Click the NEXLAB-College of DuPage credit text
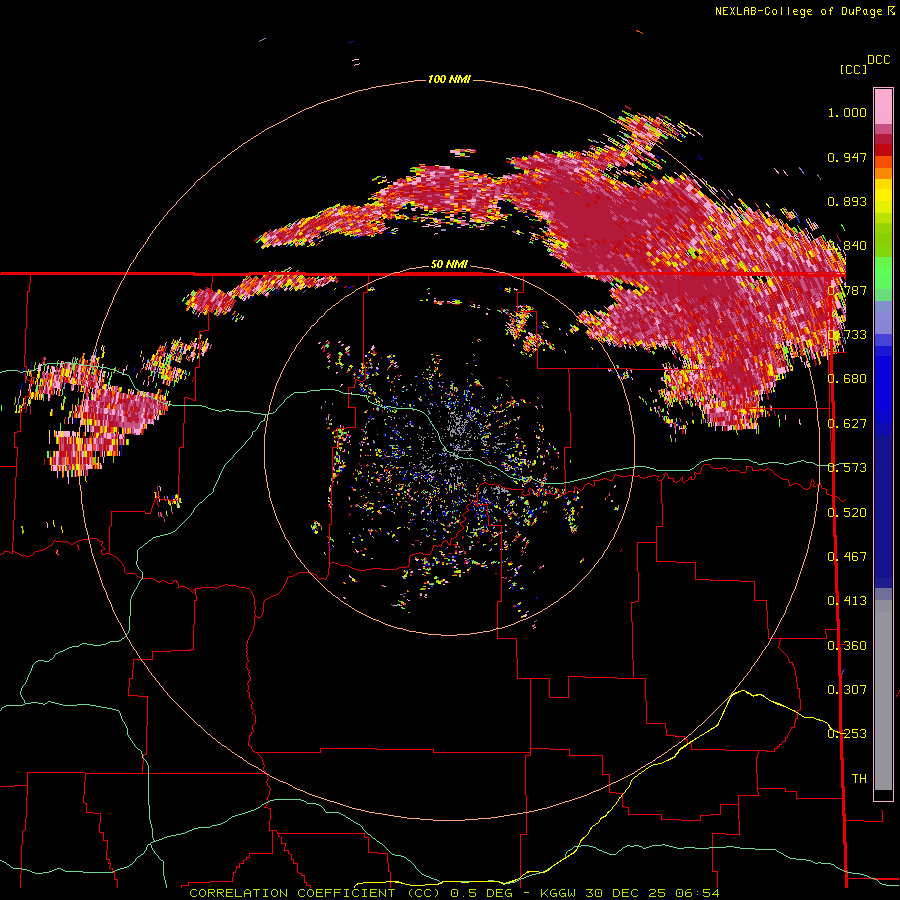 tap(798, 11)
